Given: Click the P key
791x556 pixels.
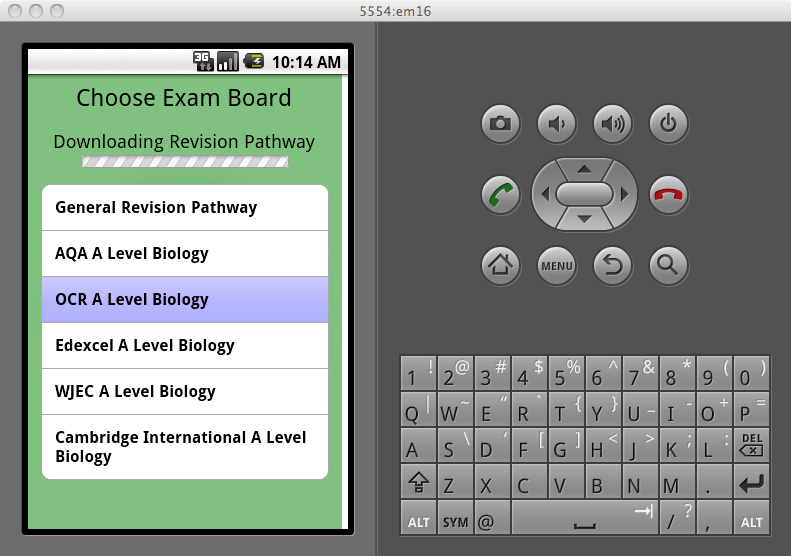Looking at the screenshot, I should click(752, 409).
